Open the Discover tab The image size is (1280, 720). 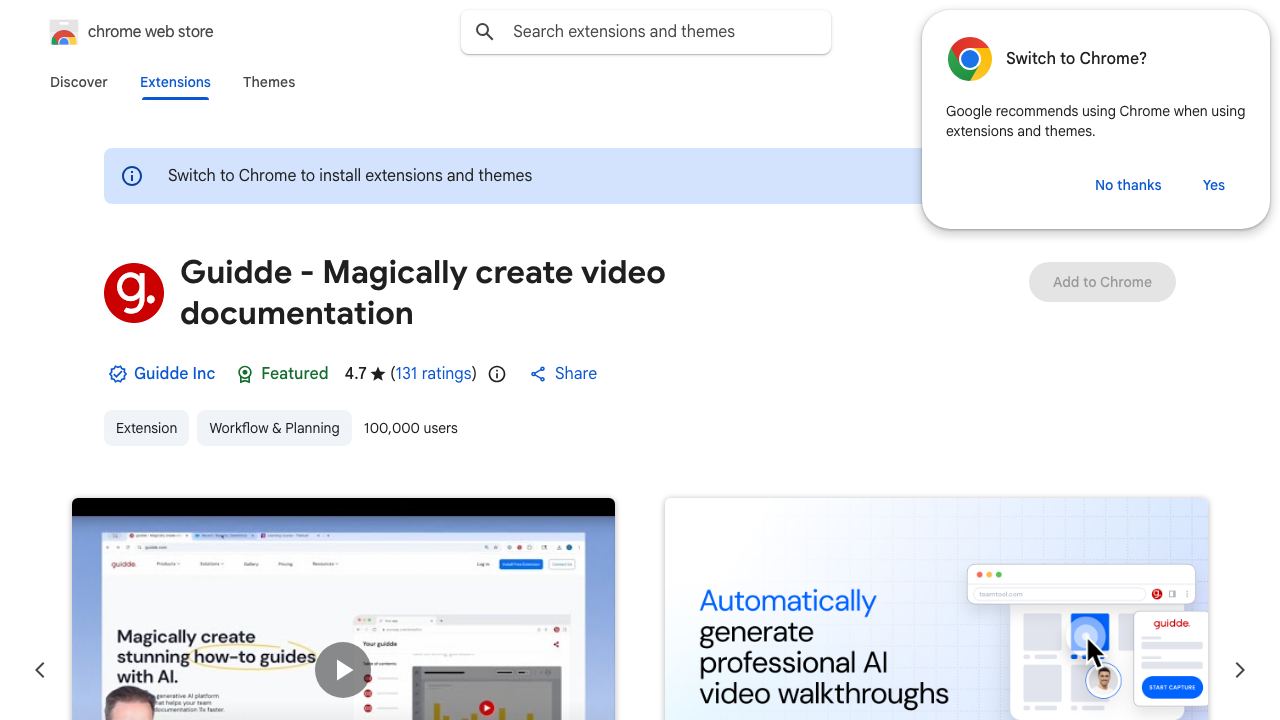coord(79,82)
